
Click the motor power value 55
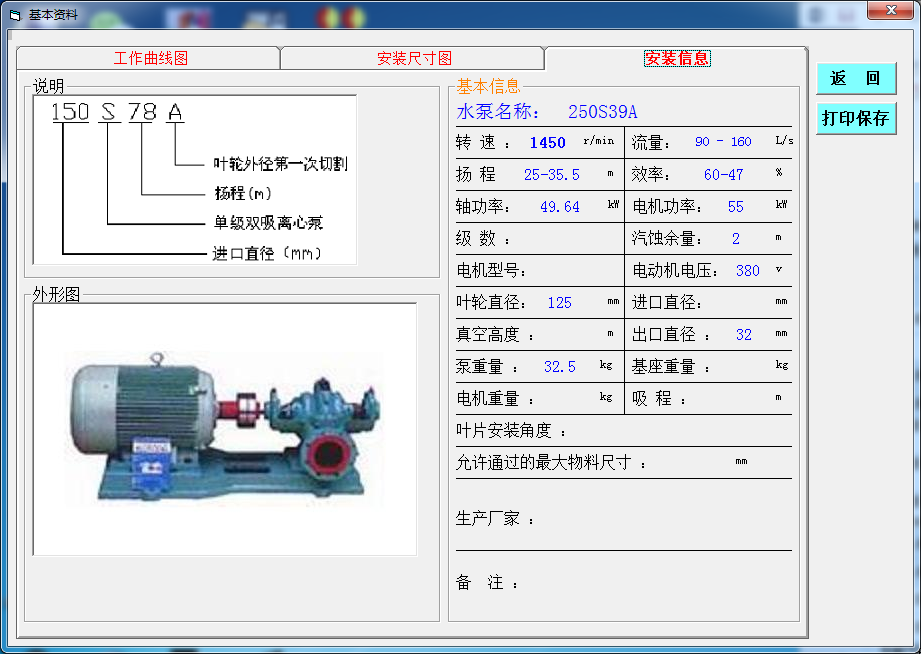point(735,207)
